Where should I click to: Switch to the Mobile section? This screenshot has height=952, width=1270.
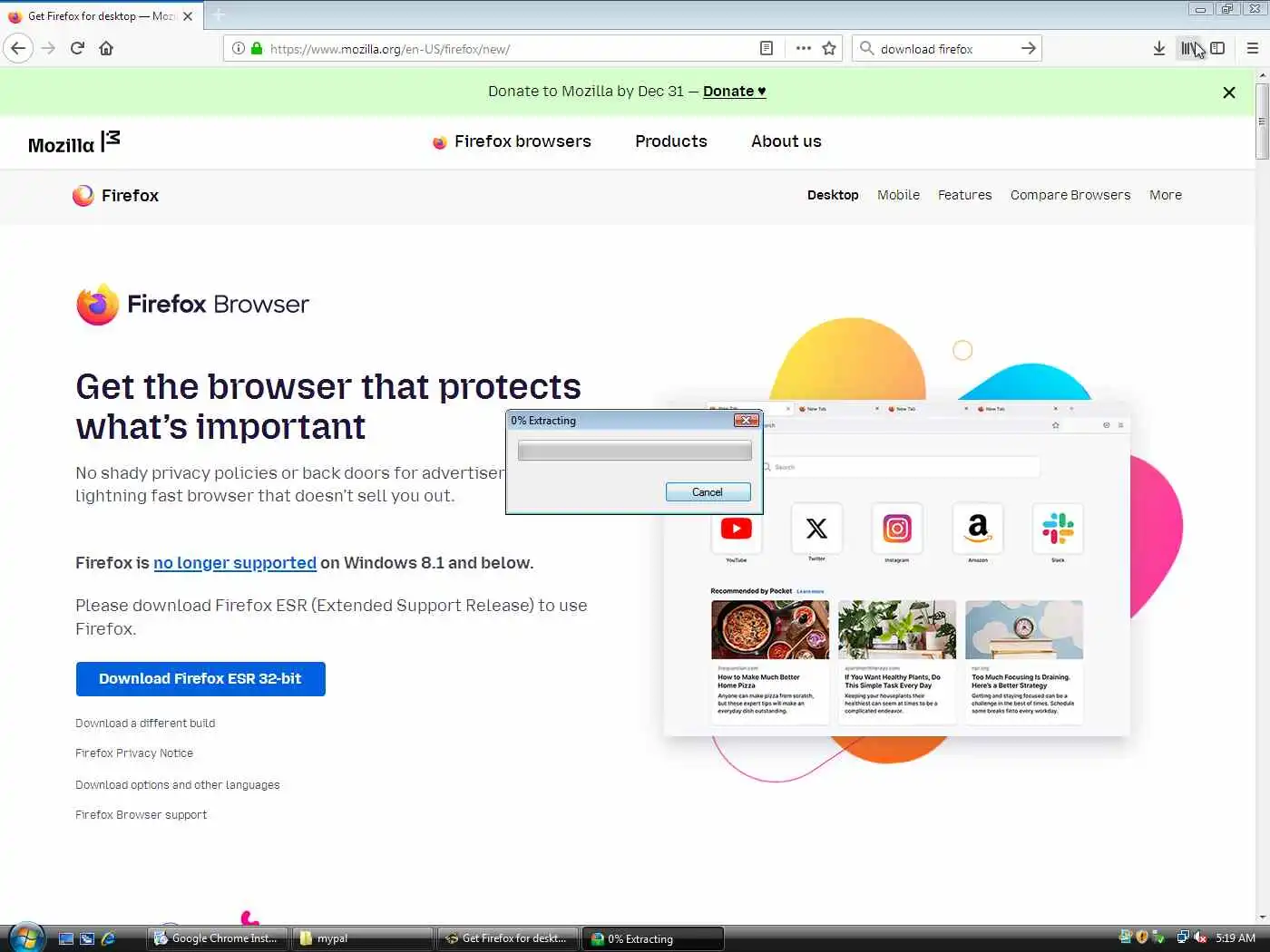(x=898, y=195)
